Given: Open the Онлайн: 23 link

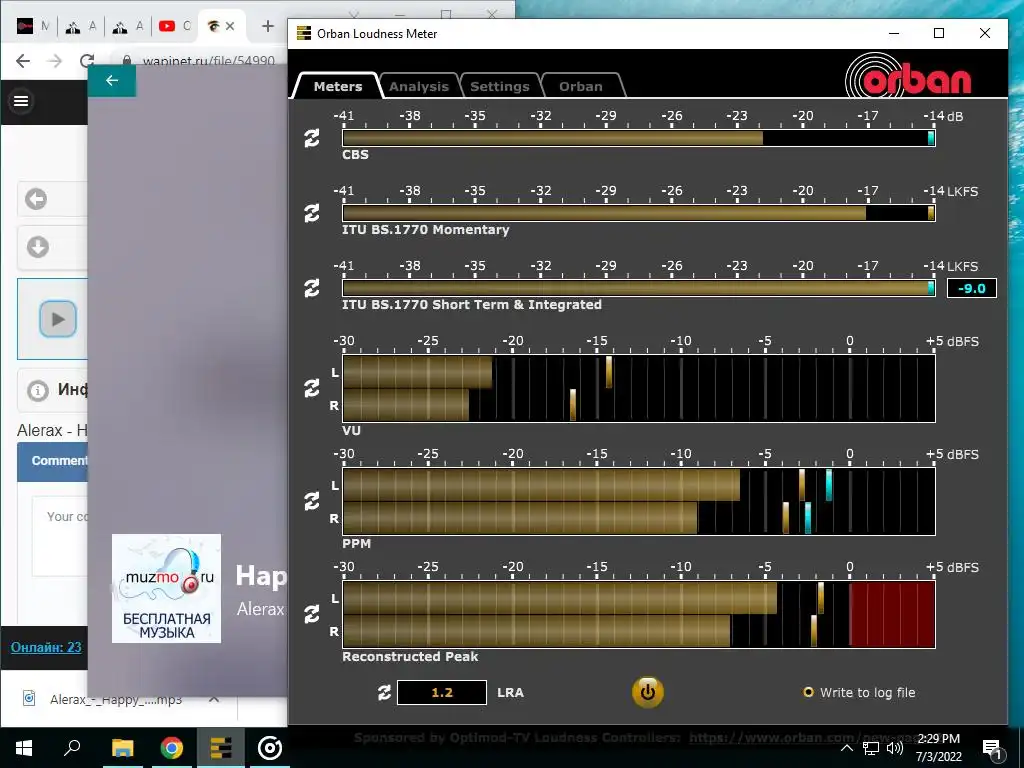Looking at the screenshot, I should click(46, 647).
